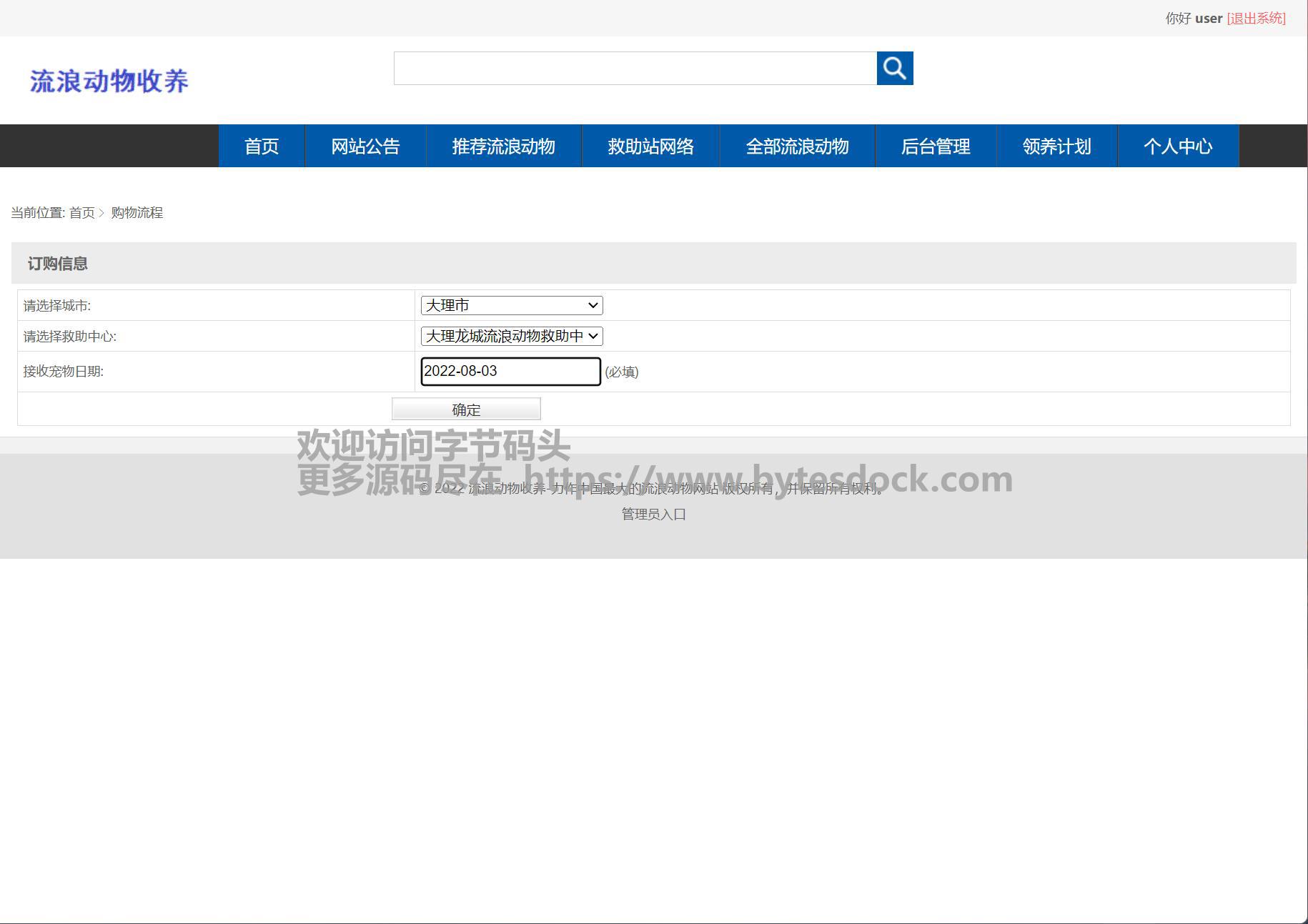1308x924 pixels.
Task: Click the 首页 breadcrumb link
Action: (x=81, y=213)
